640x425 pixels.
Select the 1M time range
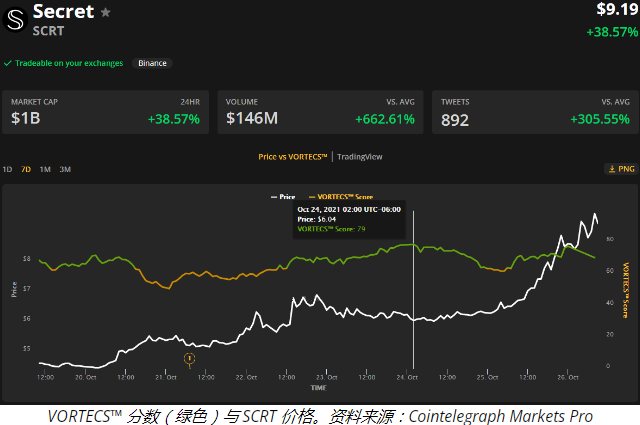(45, 169)
